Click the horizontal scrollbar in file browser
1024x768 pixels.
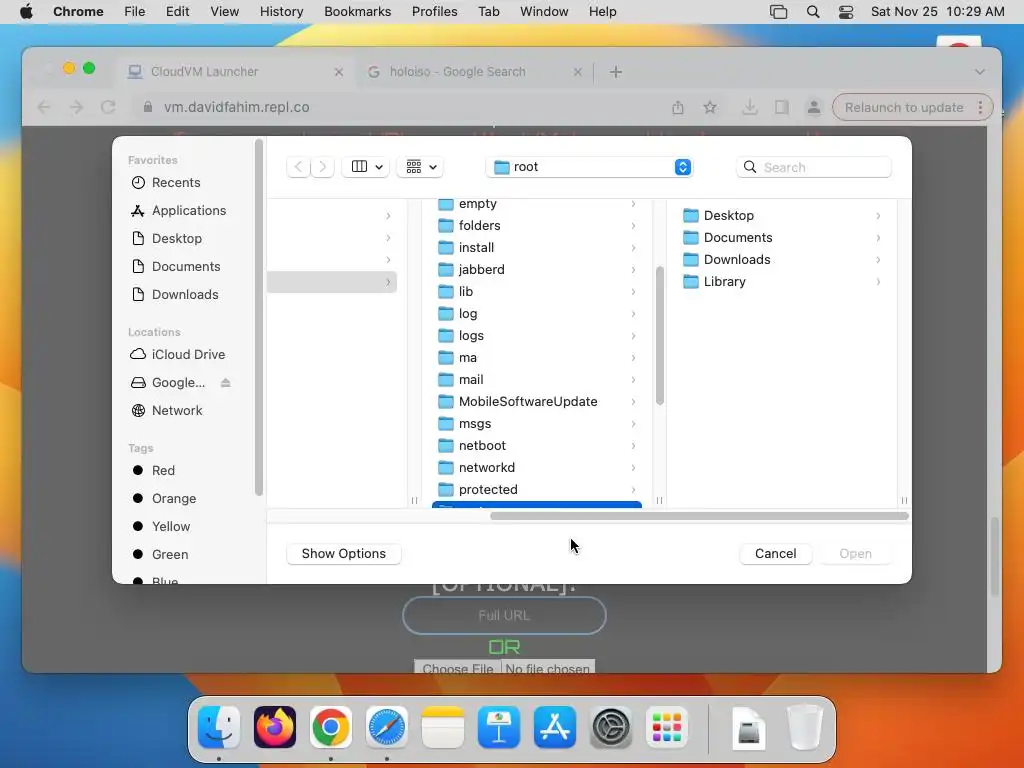click(x=699, y=516)
